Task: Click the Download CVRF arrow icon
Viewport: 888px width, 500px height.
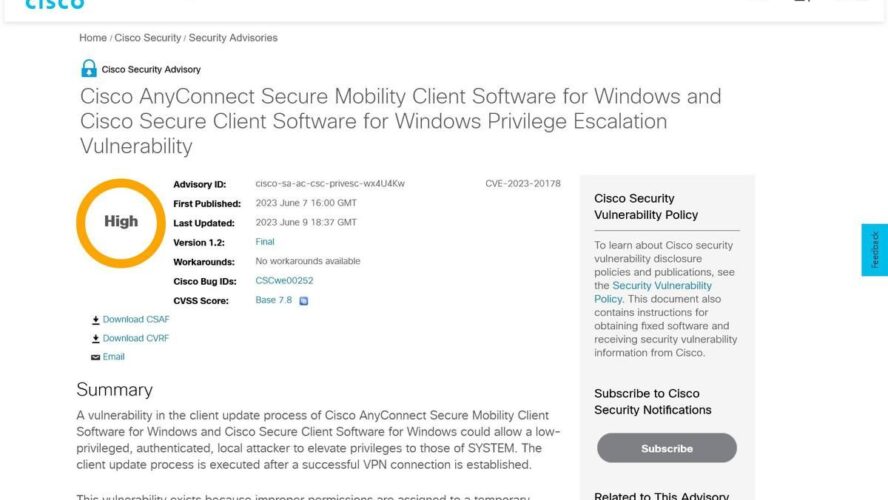Action: 96,339
